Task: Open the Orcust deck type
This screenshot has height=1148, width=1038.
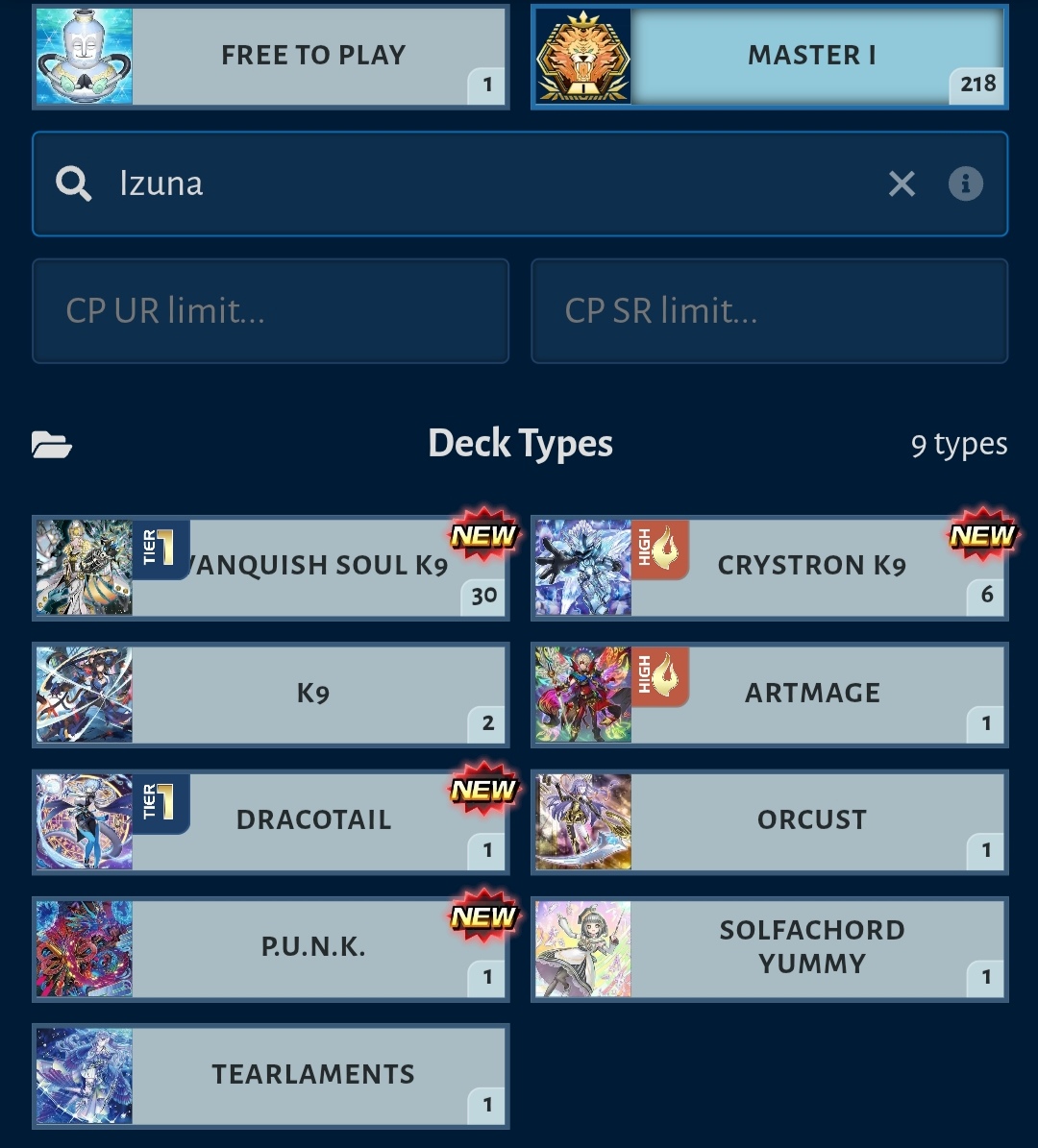Action: (769, 821)
